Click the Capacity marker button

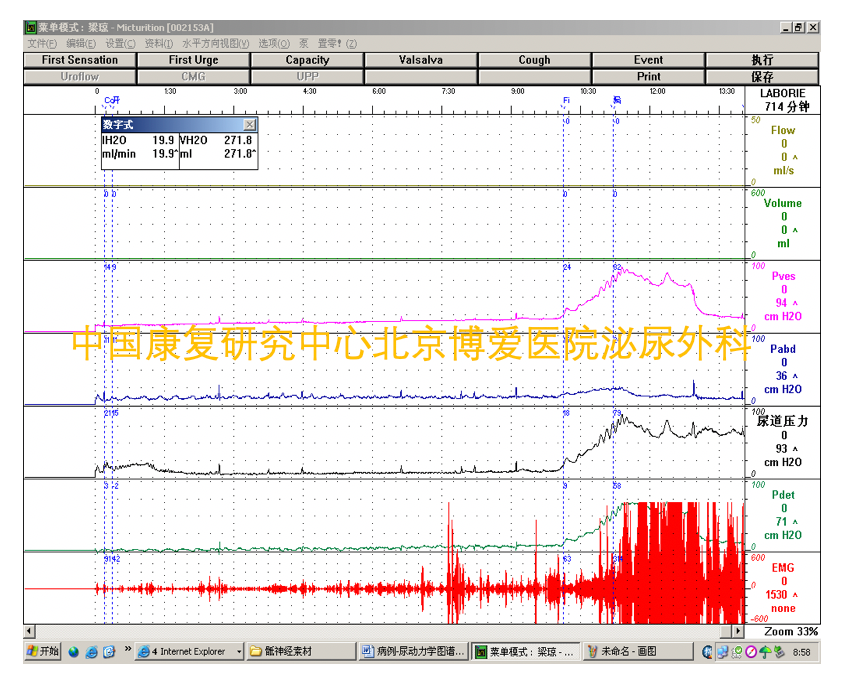307,60
